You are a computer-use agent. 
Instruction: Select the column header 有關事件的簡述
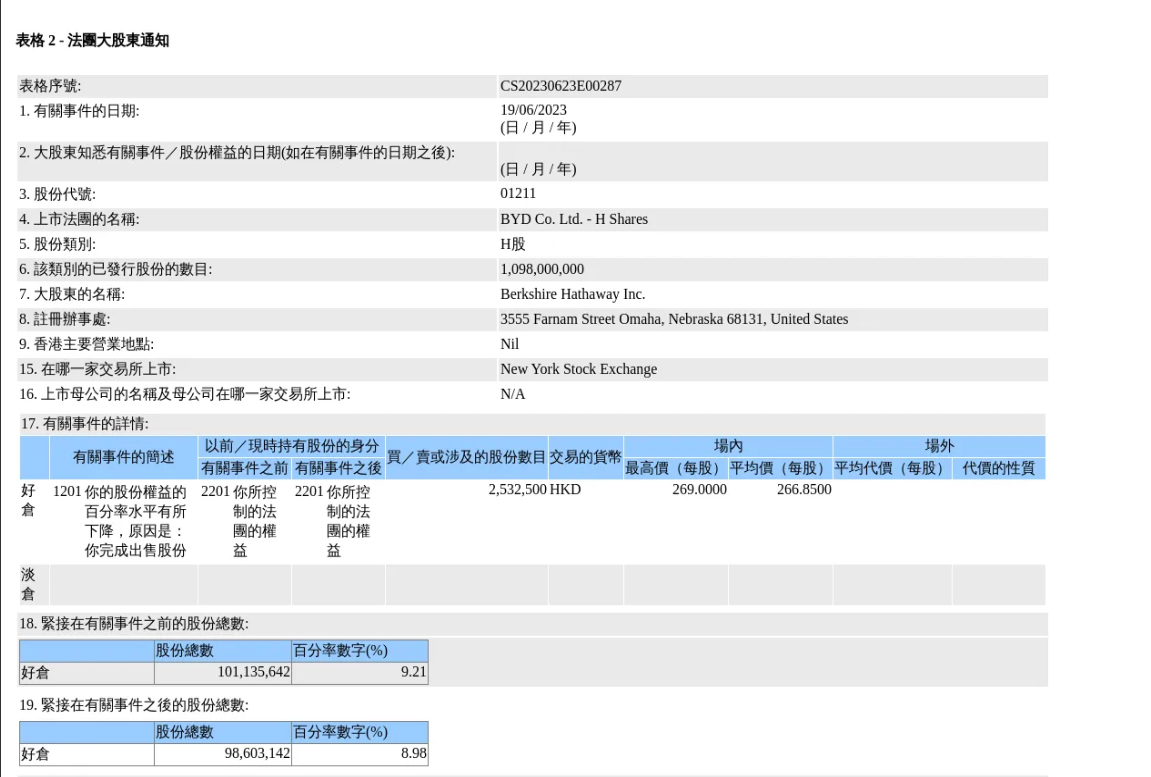(x=123, y=457)
